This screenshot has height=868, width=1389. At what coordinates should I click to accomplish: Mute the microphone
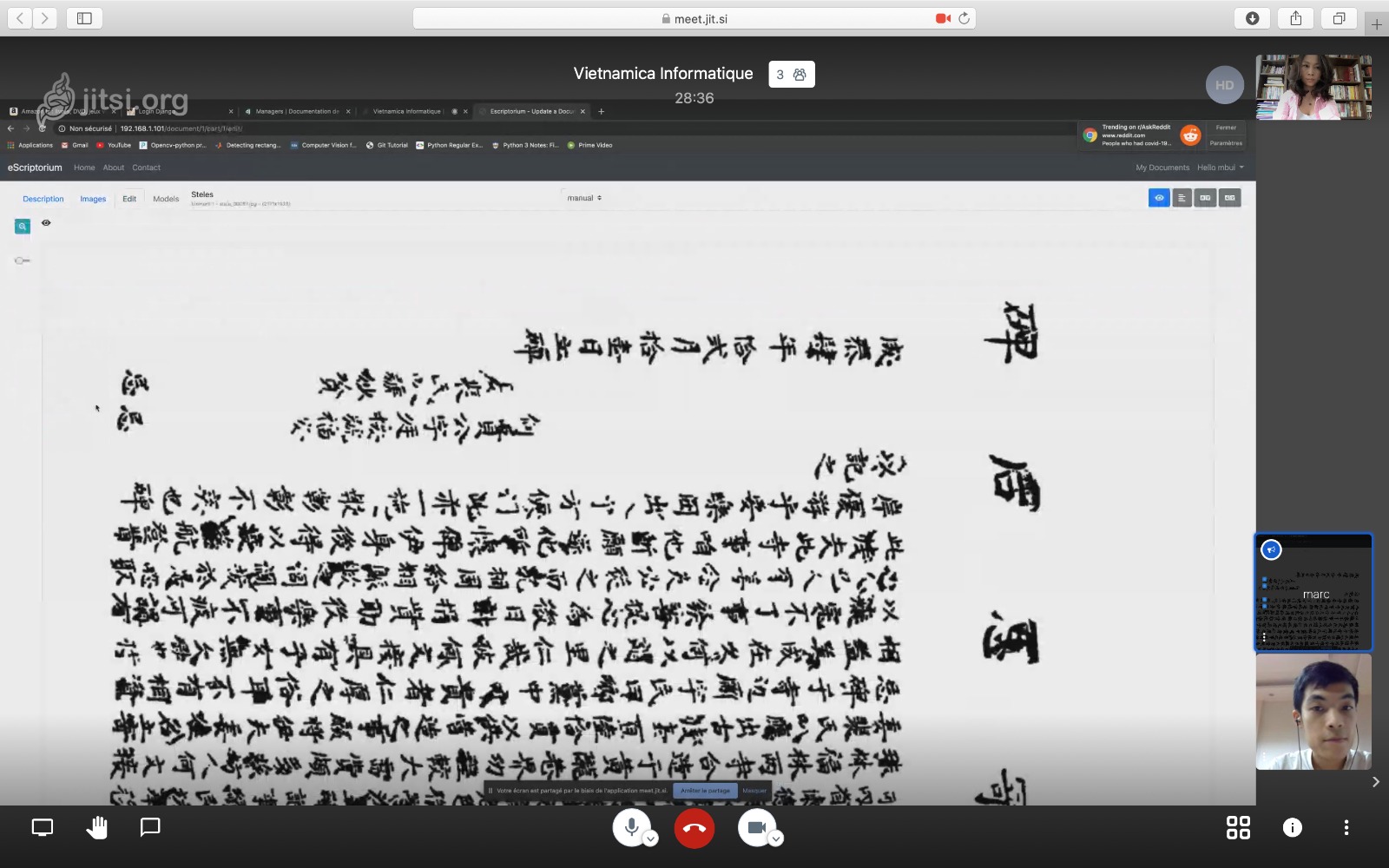click(631, 827)
